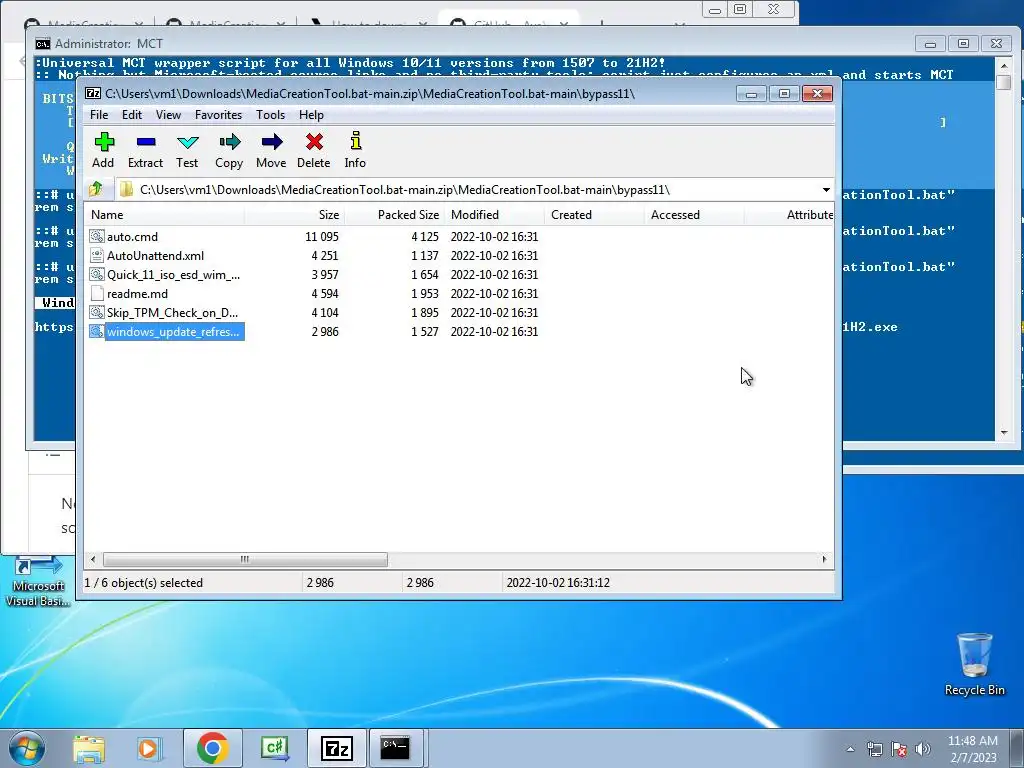Image resolution: width=1024 pixels, height=768 pixels.
Task: Sort by the Created column header
Action: point(594,215)
